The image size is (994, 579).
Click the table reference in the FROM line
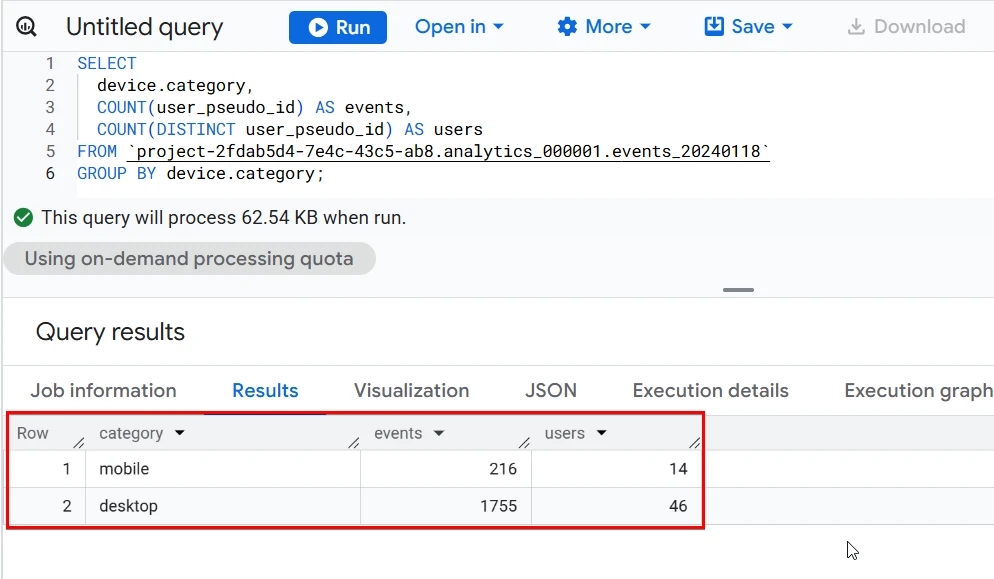point(448,152)
